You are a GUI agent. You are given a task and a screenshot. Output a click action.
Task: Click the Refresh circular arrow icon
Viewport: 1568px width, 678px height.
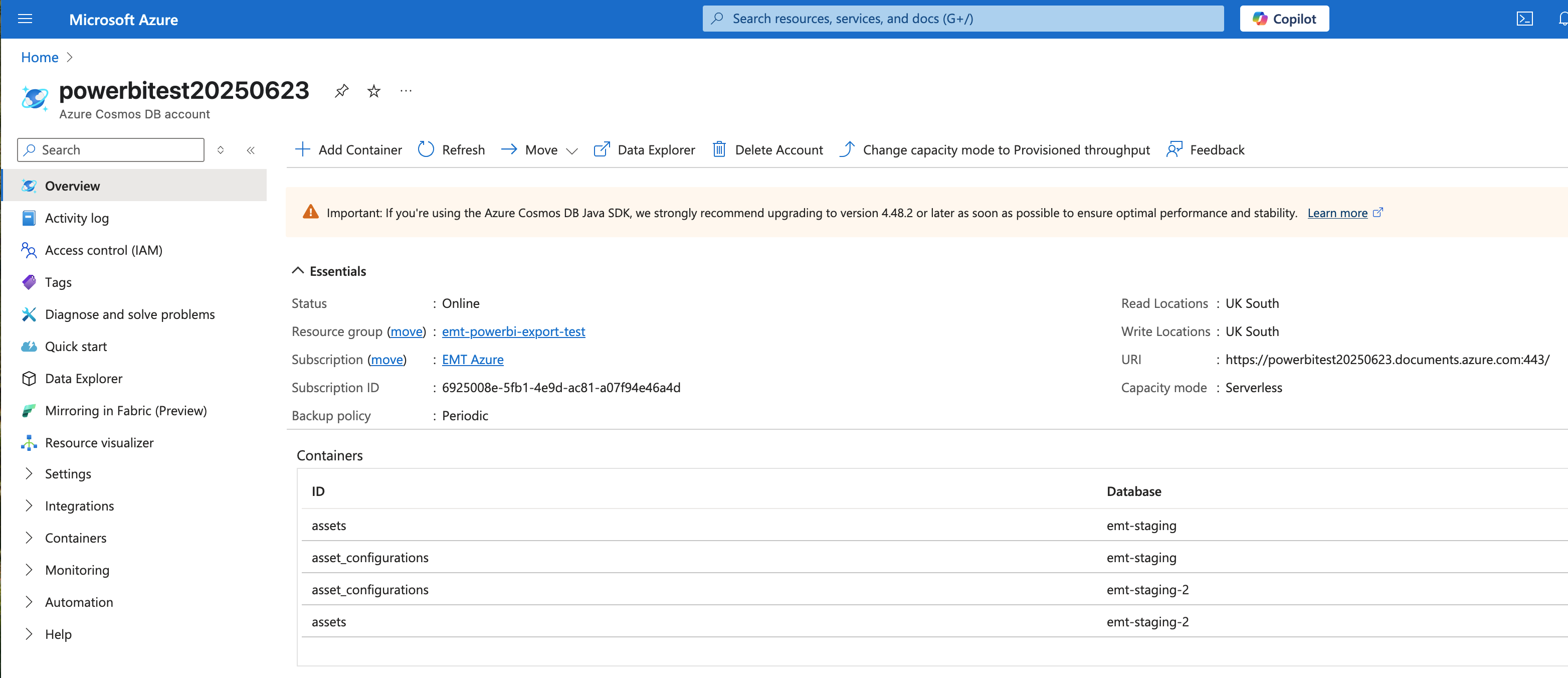pyautogui.click(x=426, y=150)
